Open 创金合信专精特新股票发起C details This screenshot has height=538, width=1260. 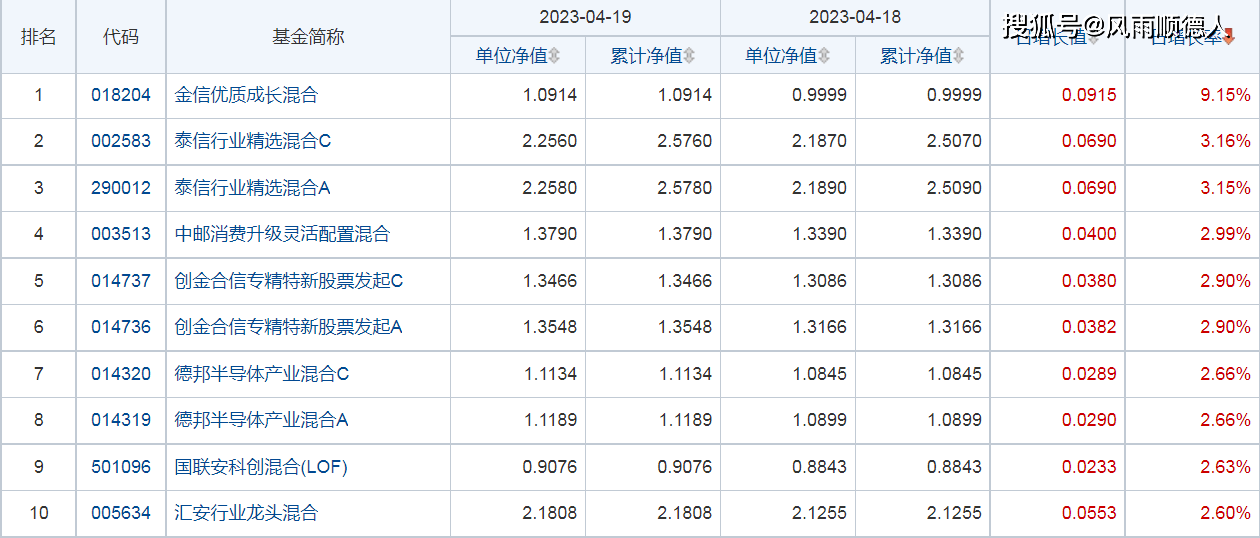288,281
